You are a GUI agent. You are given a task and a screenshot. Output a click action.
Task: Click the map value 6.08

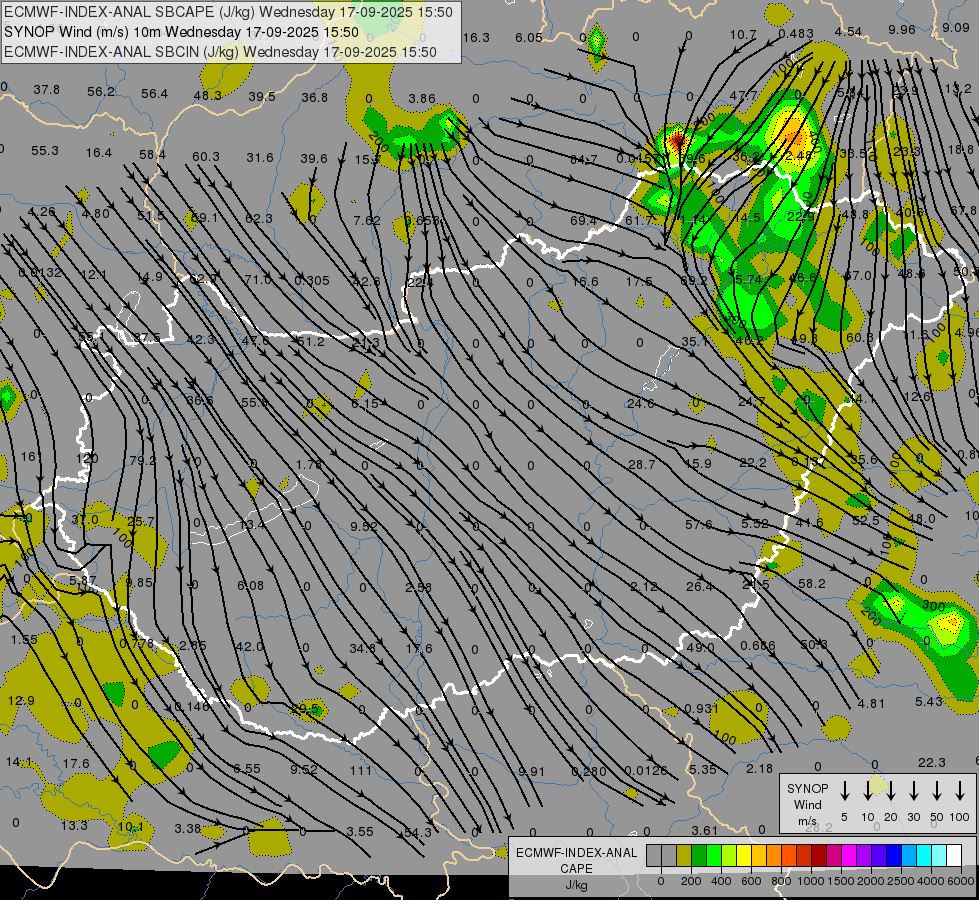[250, 585]
